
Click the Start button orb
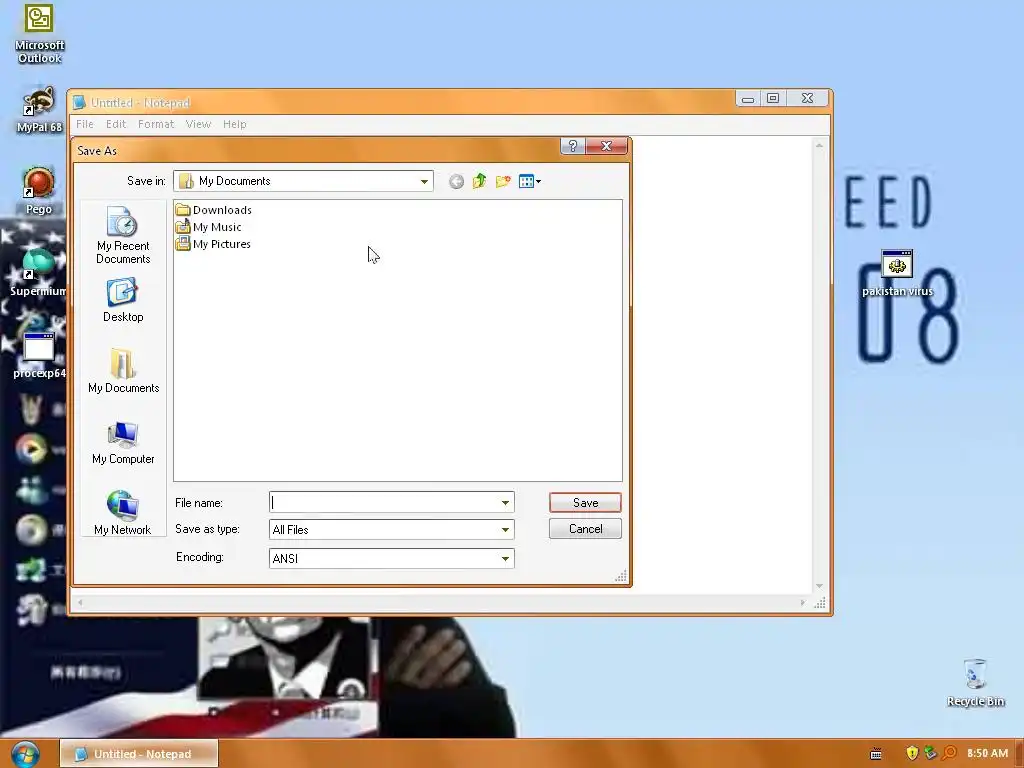click(25, 754)
